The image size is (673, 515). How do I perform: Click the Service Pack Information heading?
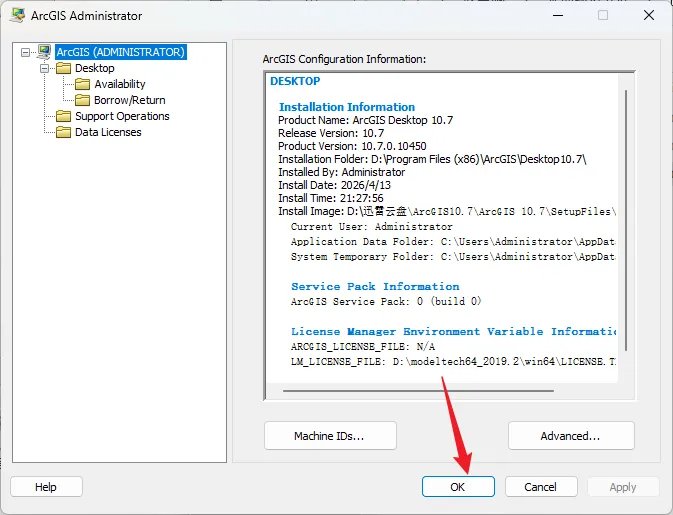click(375, 286)
